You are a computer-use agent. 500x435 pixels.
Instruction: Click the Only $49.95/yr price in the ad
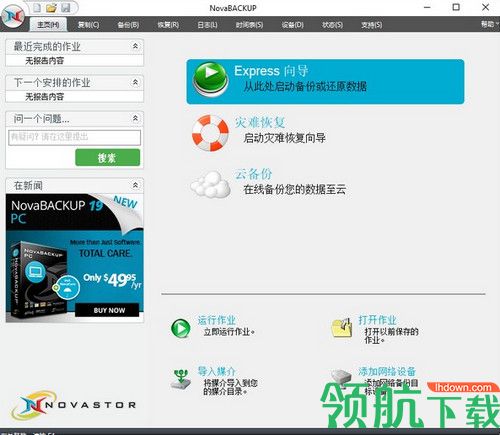tap(112, 280)
